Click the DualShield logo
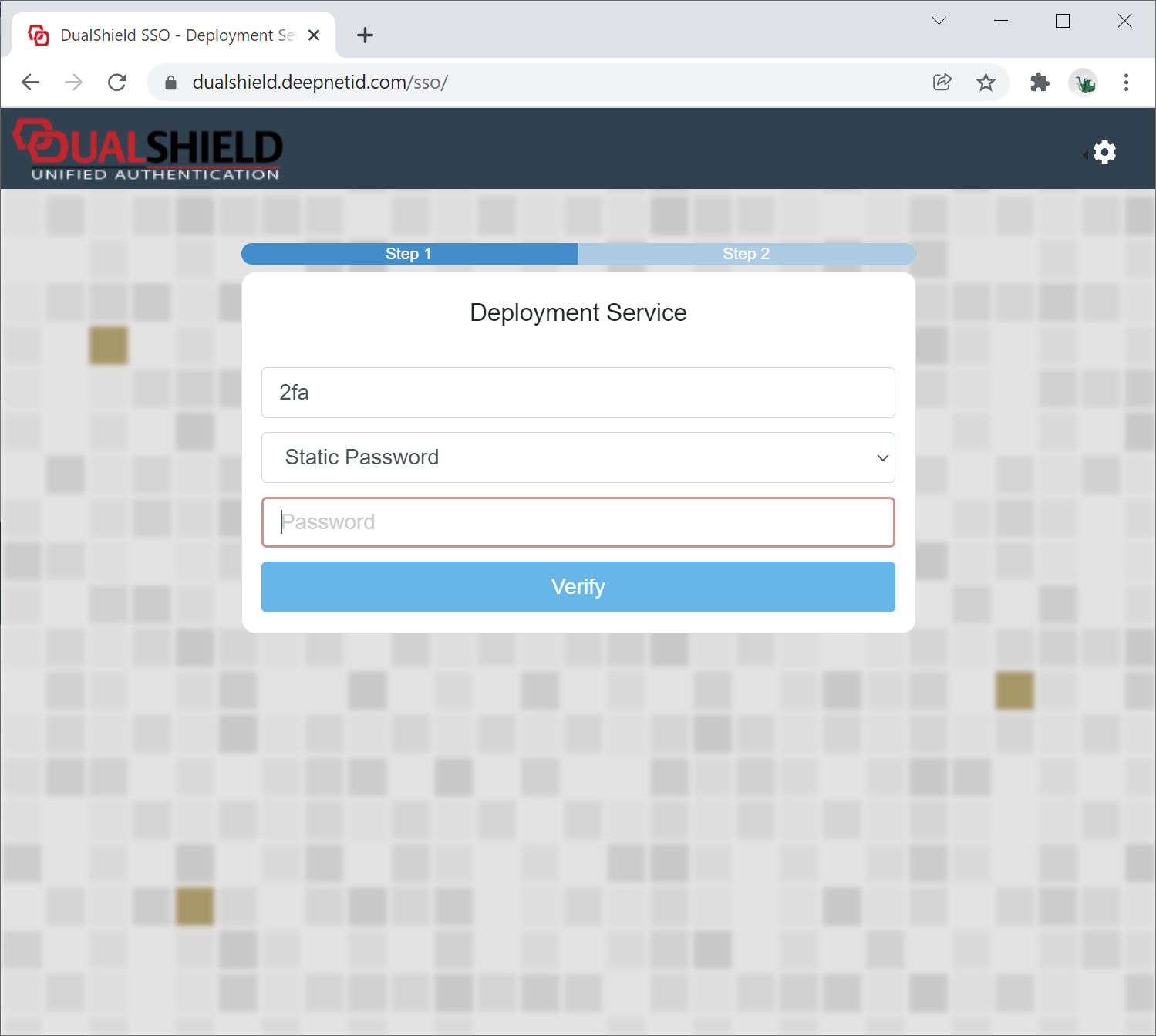Screen dimensions: 1156x1036 coord(148,150)
